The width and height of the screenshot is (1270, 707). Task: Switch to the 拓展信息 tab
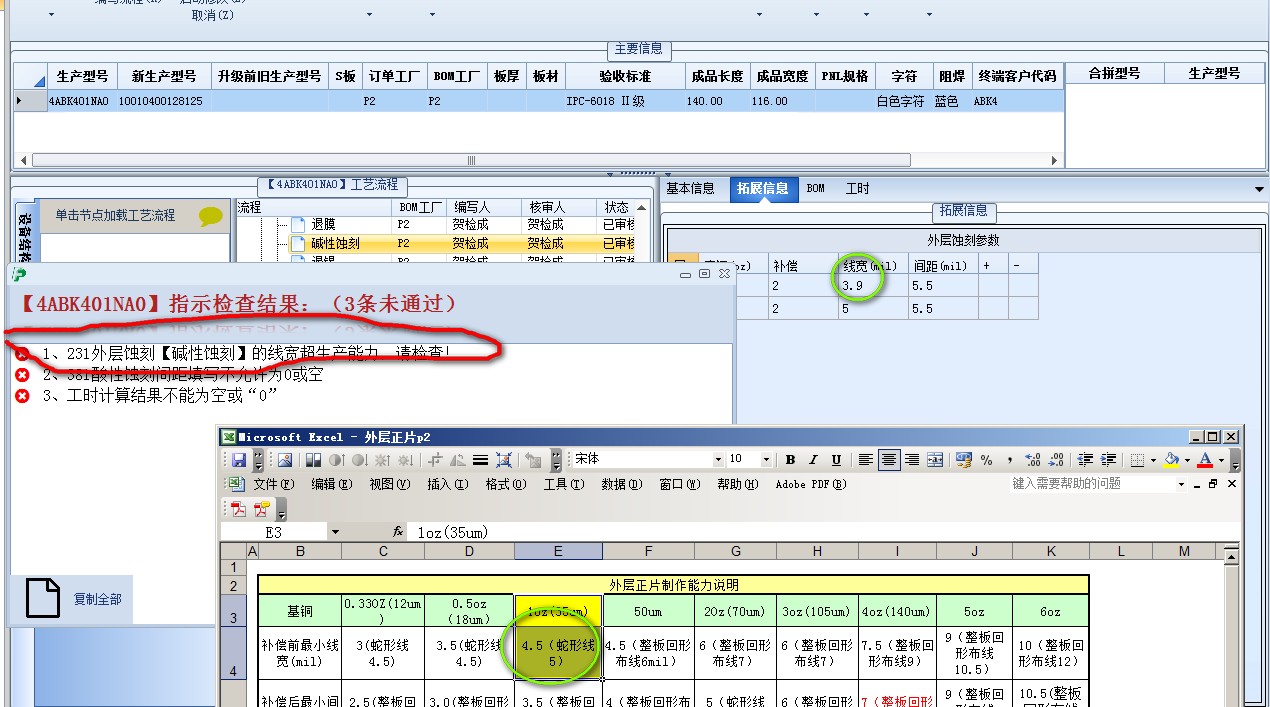pos(763,188)
